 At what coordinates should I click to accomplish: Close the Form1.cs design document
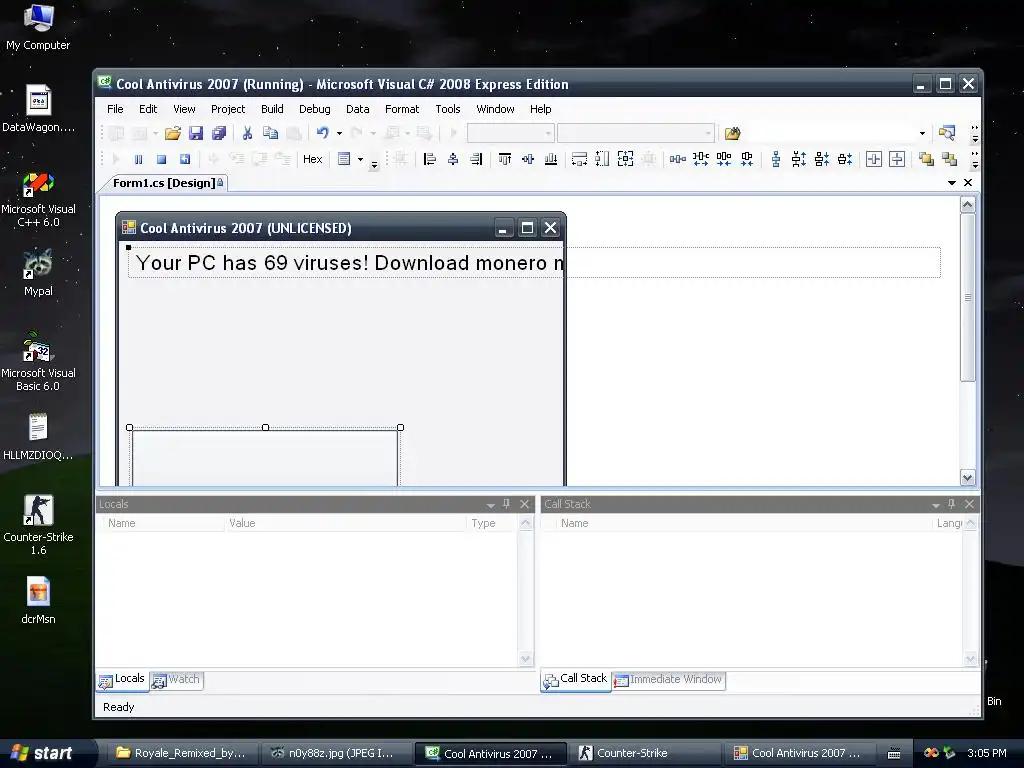968,183
